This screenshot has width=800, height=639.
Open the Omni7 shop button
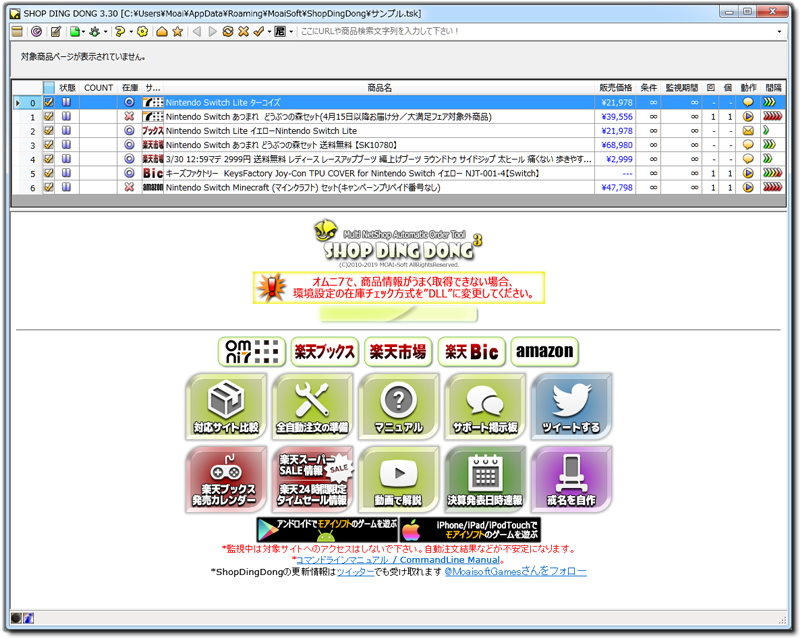pos(252,352)
